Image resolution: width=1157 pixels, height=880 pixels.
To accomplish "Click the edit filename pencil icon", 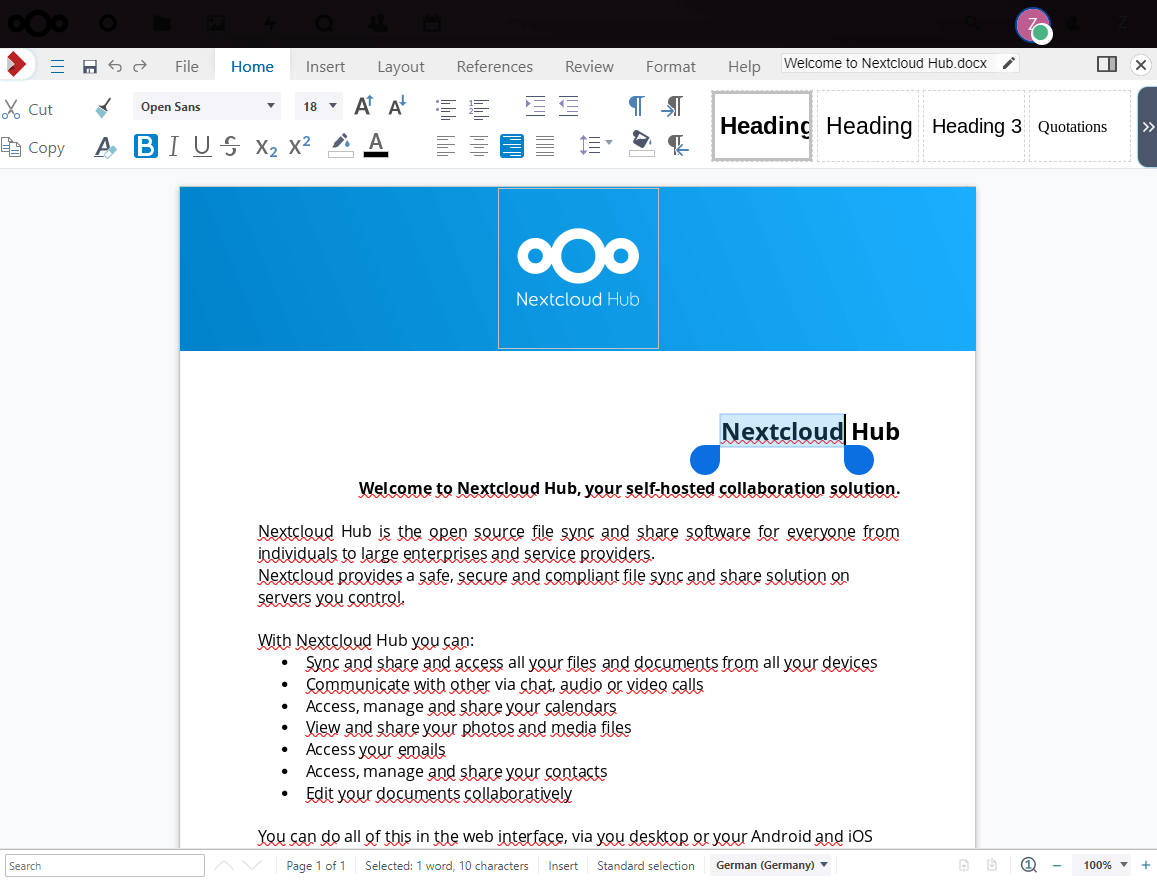I will point(1009,63).
